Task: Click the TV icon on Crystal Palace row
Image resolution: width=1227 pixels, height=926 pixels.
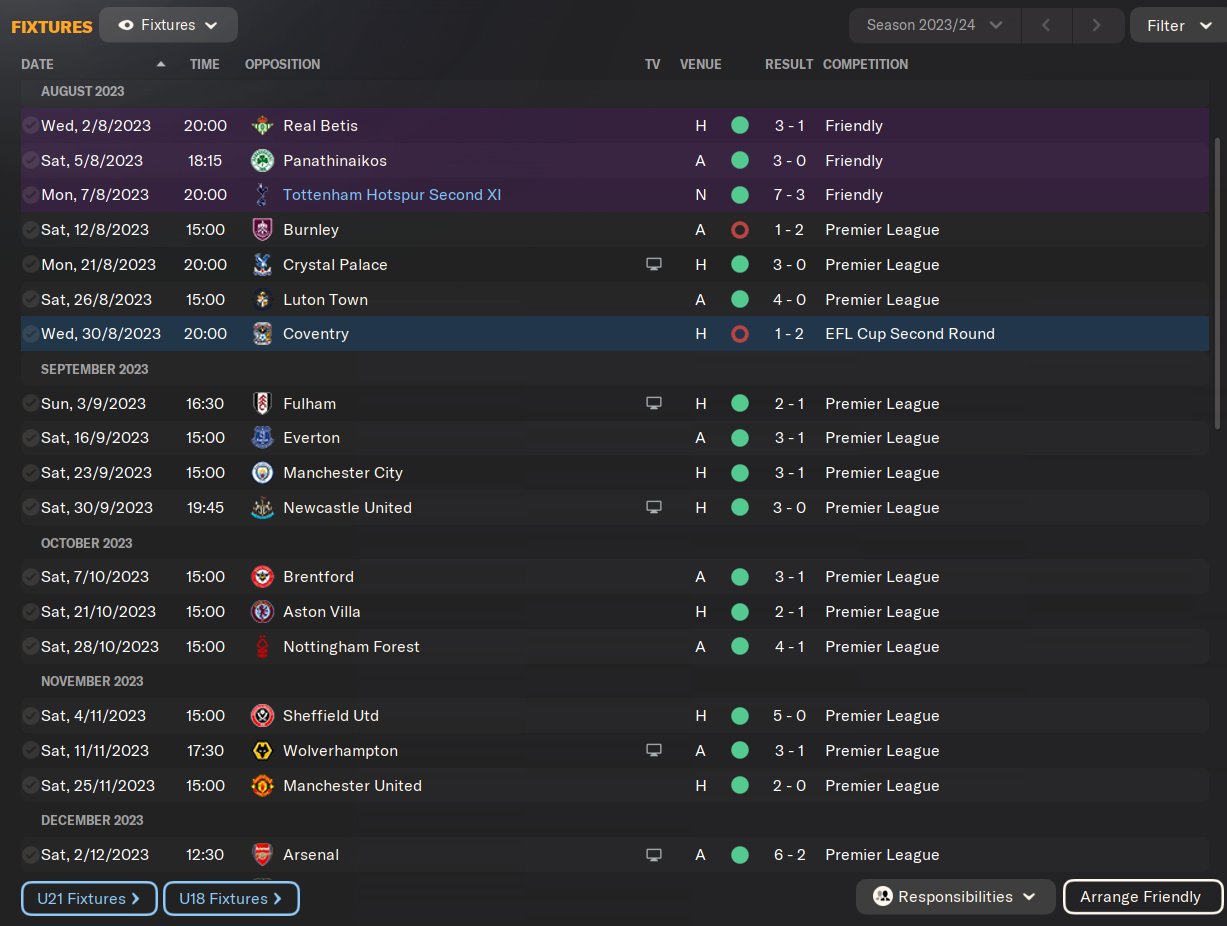Action: pyautogui.click(x=654, y=265)
